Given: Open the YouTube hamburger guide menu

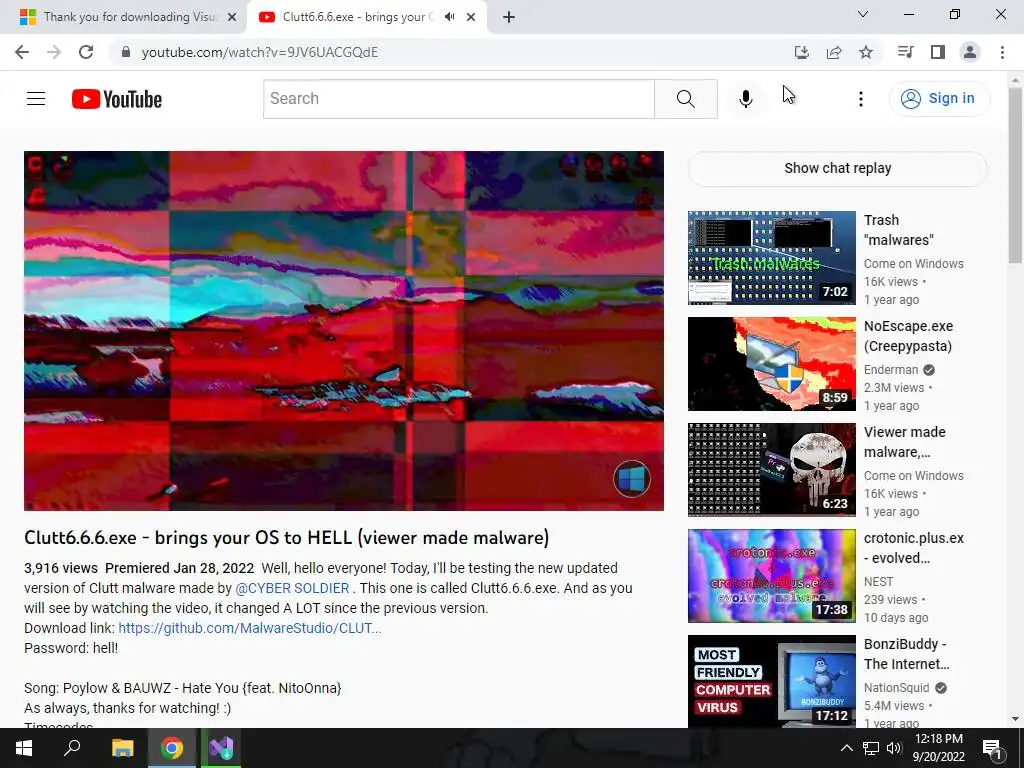Looking at the screenshot, I should [36, 99].
